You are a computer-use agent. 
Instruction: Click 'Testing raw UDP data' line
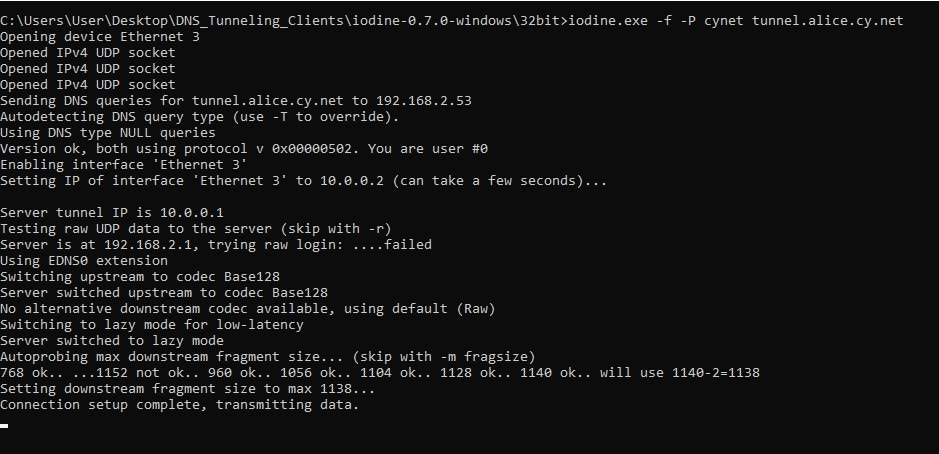(196, 229)
